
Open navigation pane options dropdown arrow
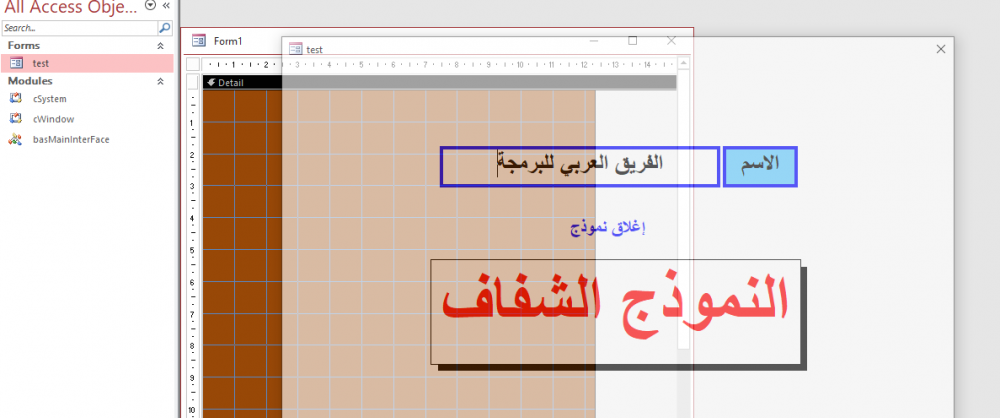[150, 5]
